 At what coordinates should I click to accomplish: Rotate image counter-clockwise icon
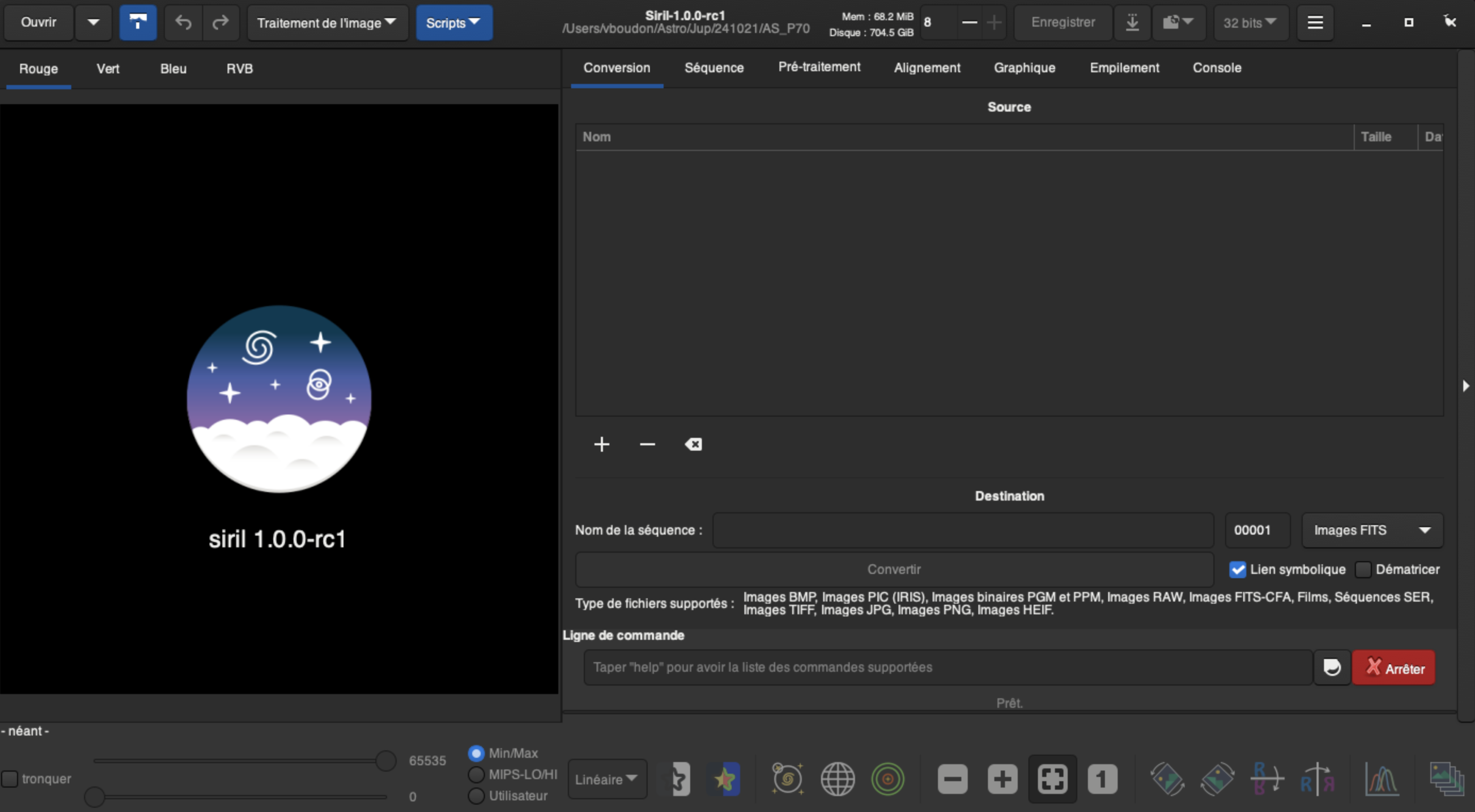[x=1167, y=779]
